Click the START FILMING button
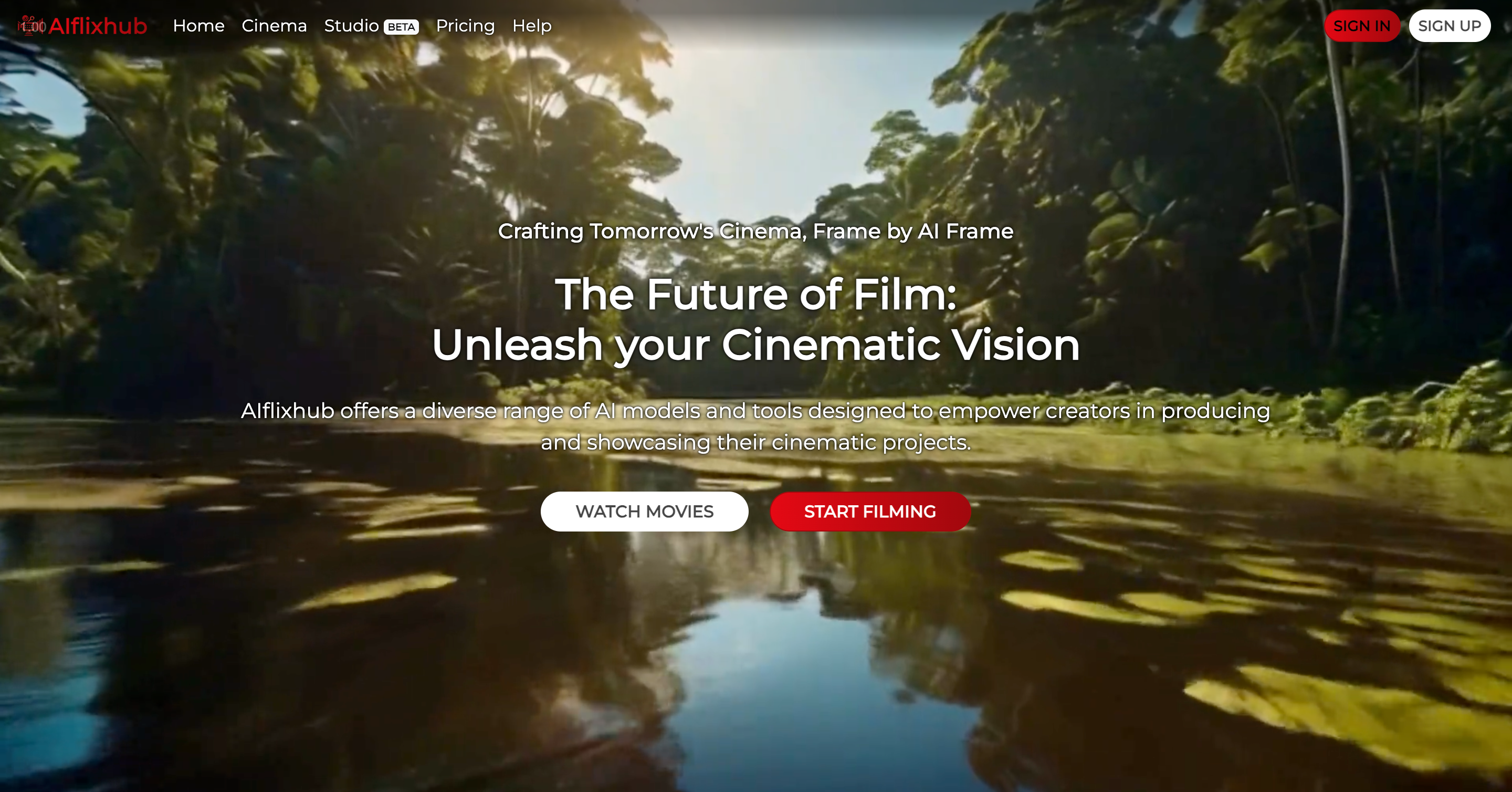The image size is (1512, 792). (870, 511)
